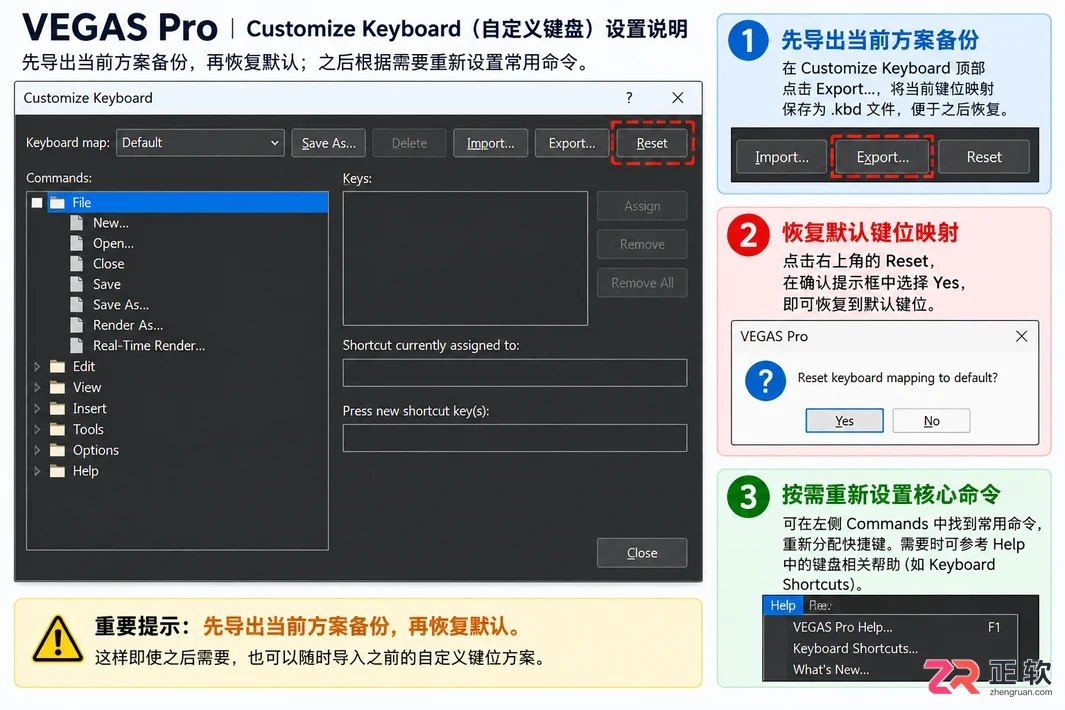Select the Render As... command document icon
1065x710 pixels.
(x=77, y=325)
